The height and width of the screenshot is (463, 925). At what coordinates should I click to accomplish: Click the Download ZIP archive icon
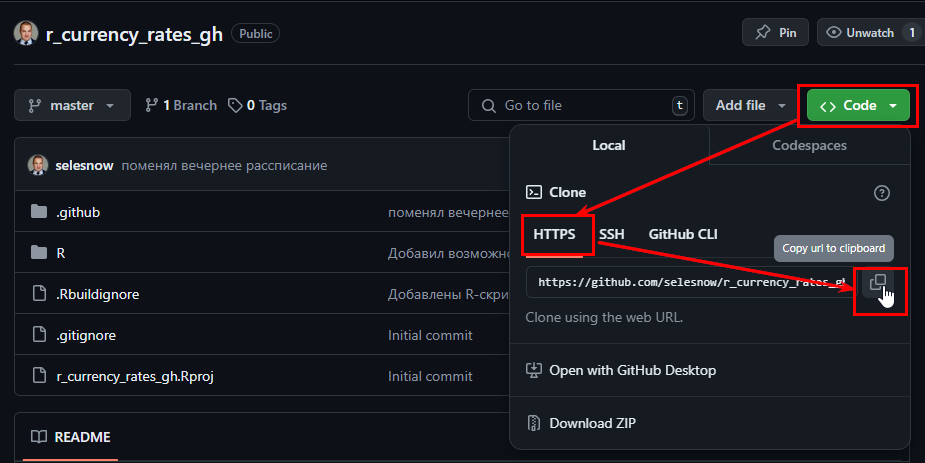click(x=533, y=423)
